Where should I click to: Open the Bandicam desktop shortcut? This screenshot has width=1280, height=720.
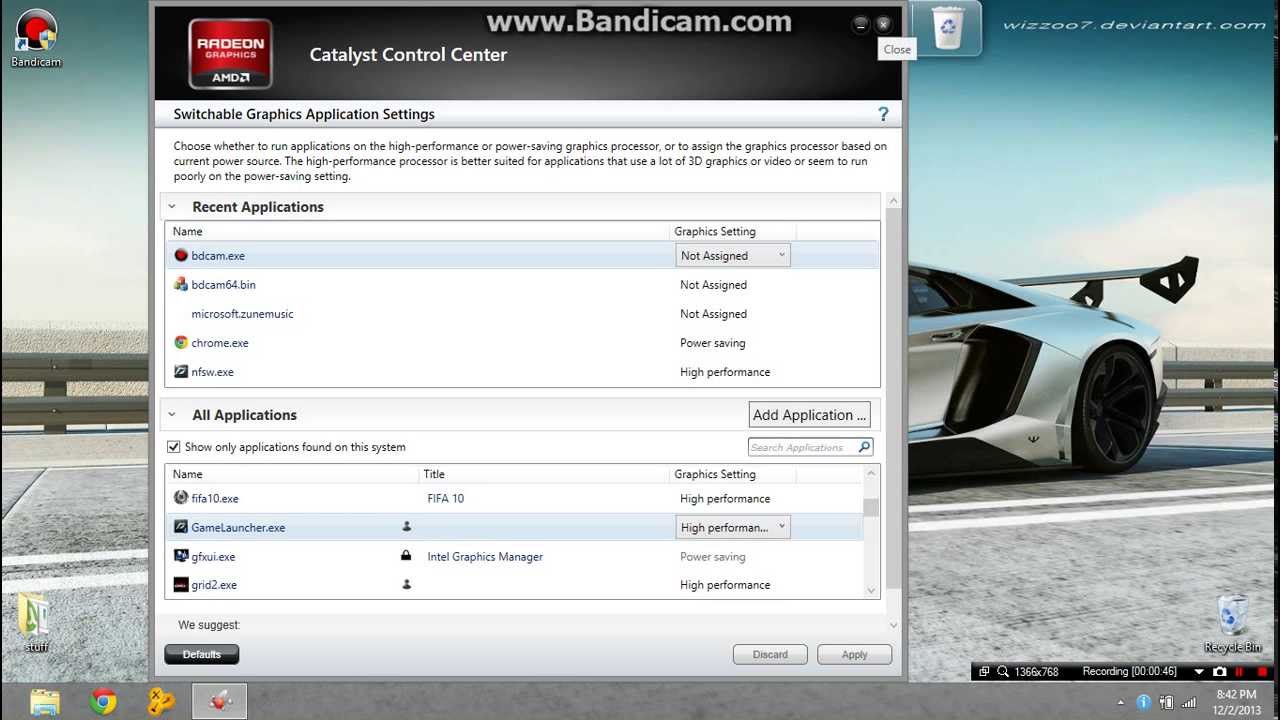tap(36, 39)
